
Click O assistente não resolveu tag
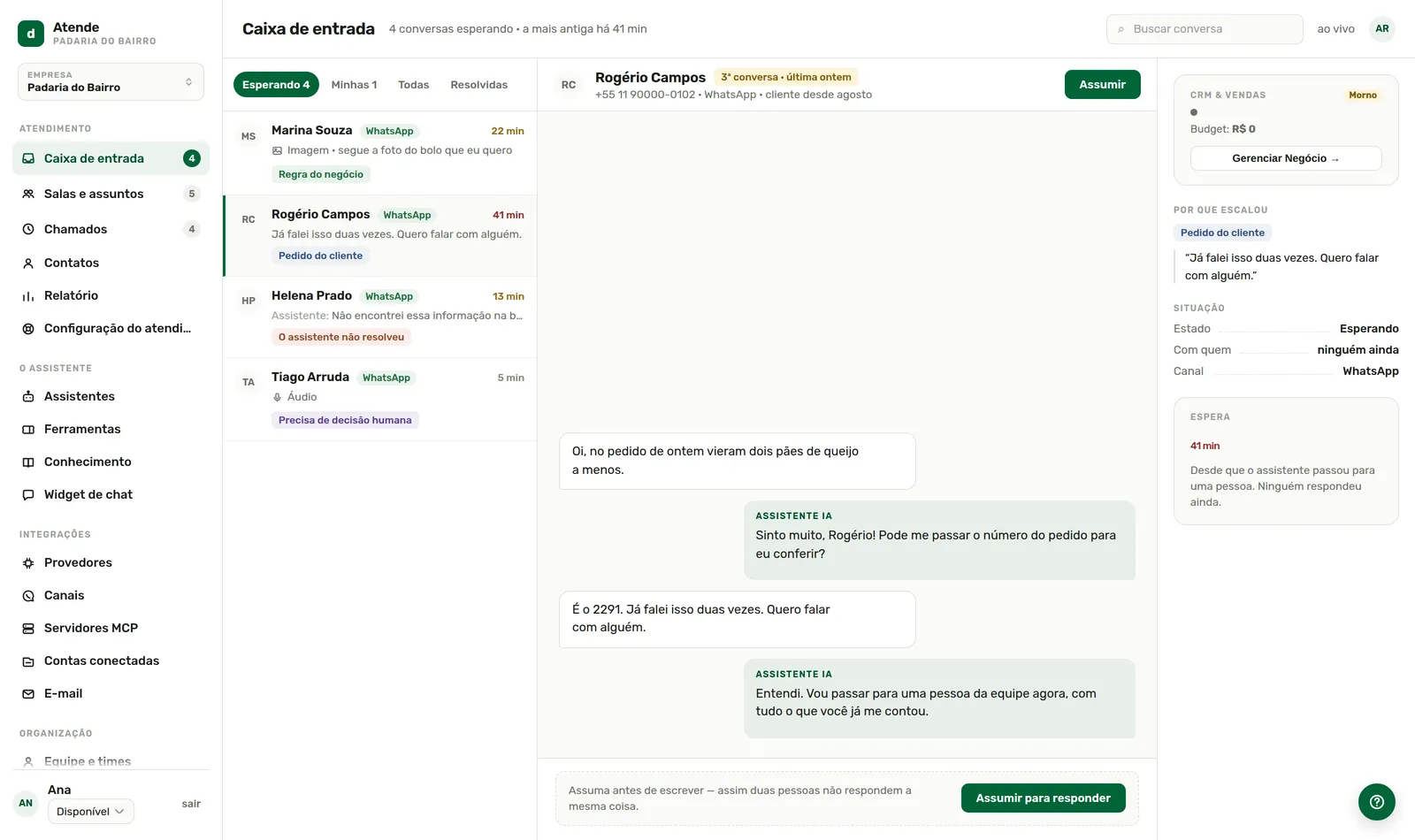341,337
